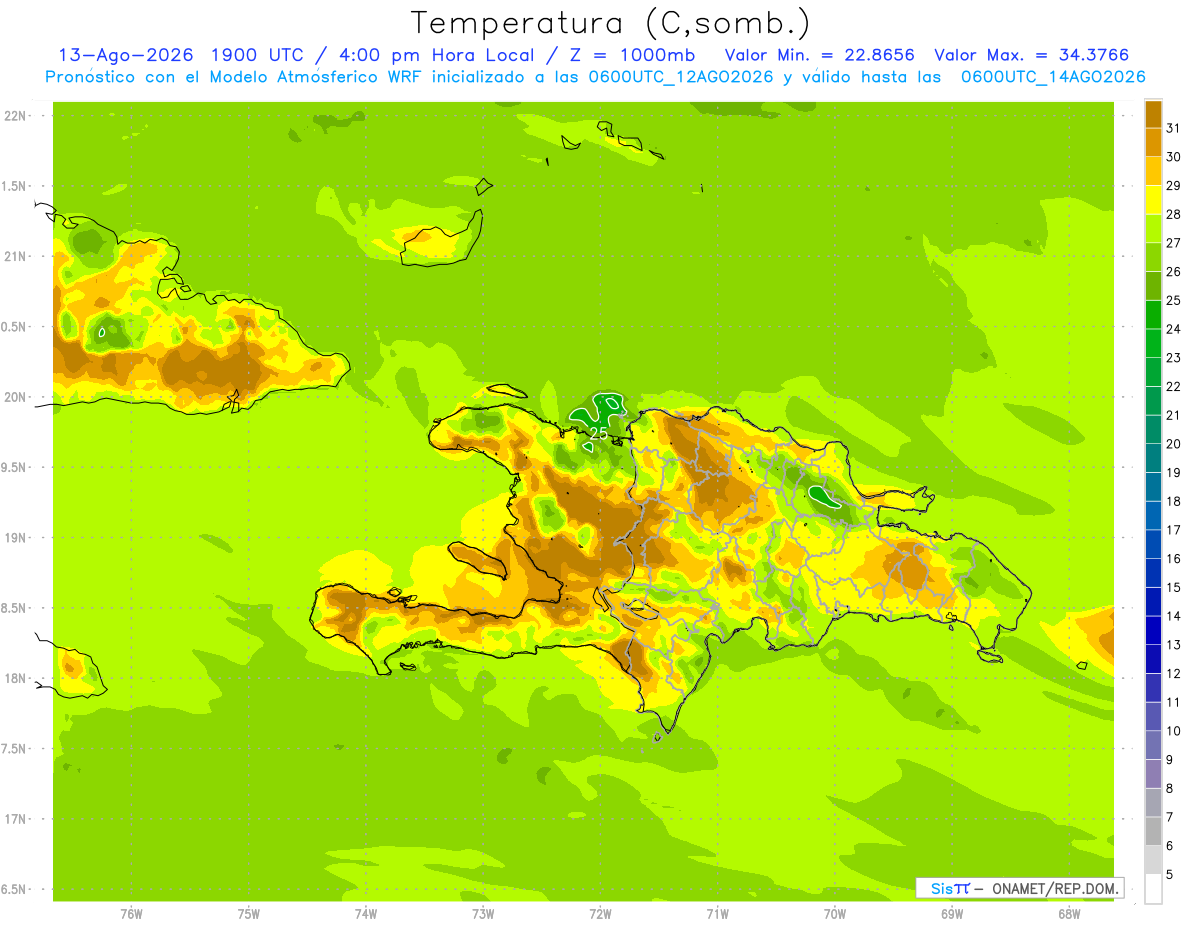Click legend value 26
The width and height of the screenshot is (1200, 927).
tap(1174, 271)
